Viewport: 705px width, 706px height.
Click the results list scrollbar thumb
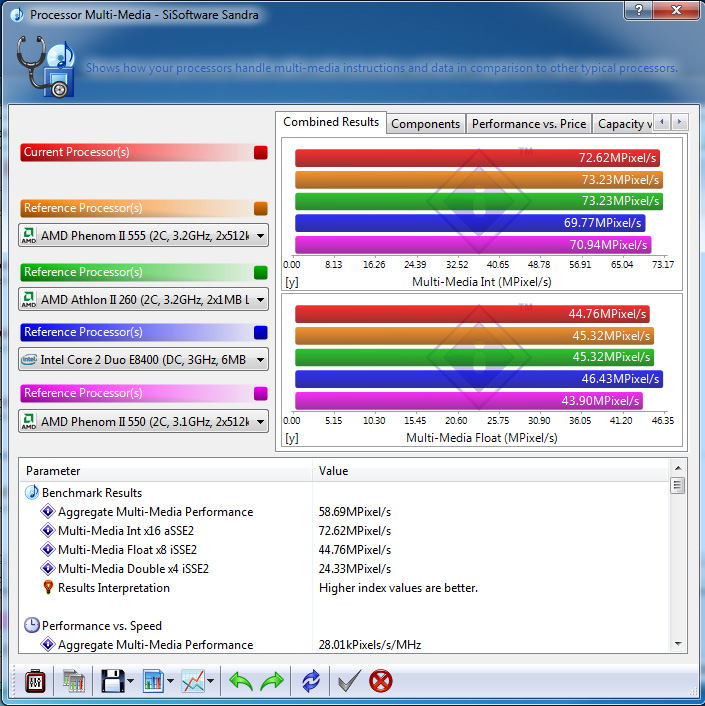coord(678,485)
